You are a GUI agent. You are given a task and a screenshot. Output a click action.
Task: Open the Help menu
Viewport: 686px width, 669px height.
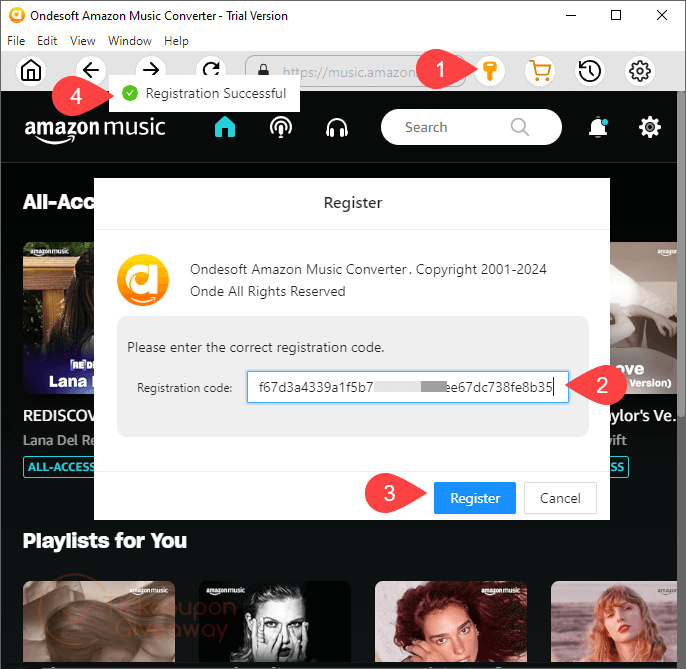(176, 41)
